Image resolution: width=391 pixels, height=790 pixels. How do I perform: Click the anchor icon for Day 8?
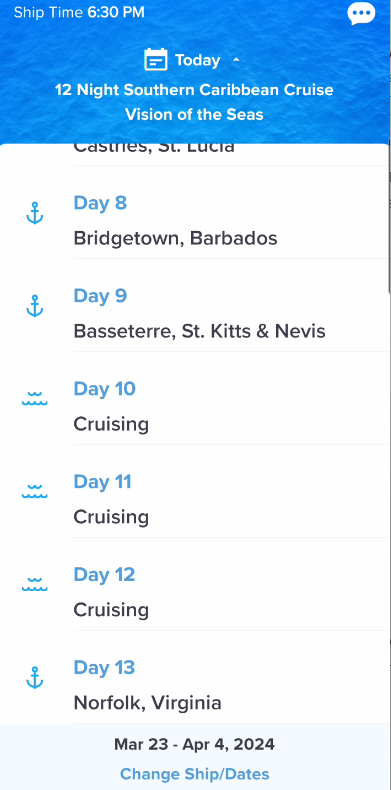pyautogui.click(x=35, y=213)
